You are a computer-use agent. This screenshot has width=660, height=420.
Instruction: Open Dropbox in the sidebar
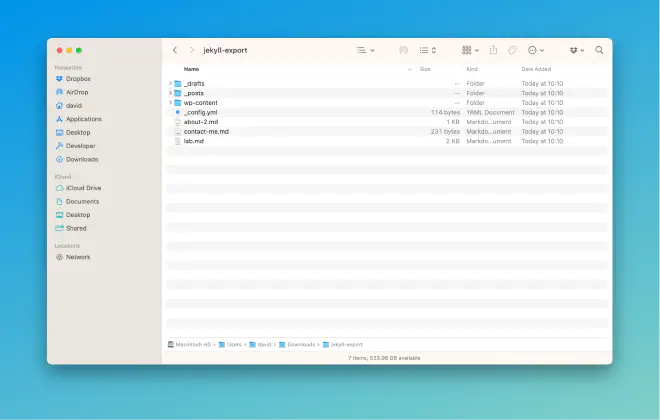click(x=73, y=79)
